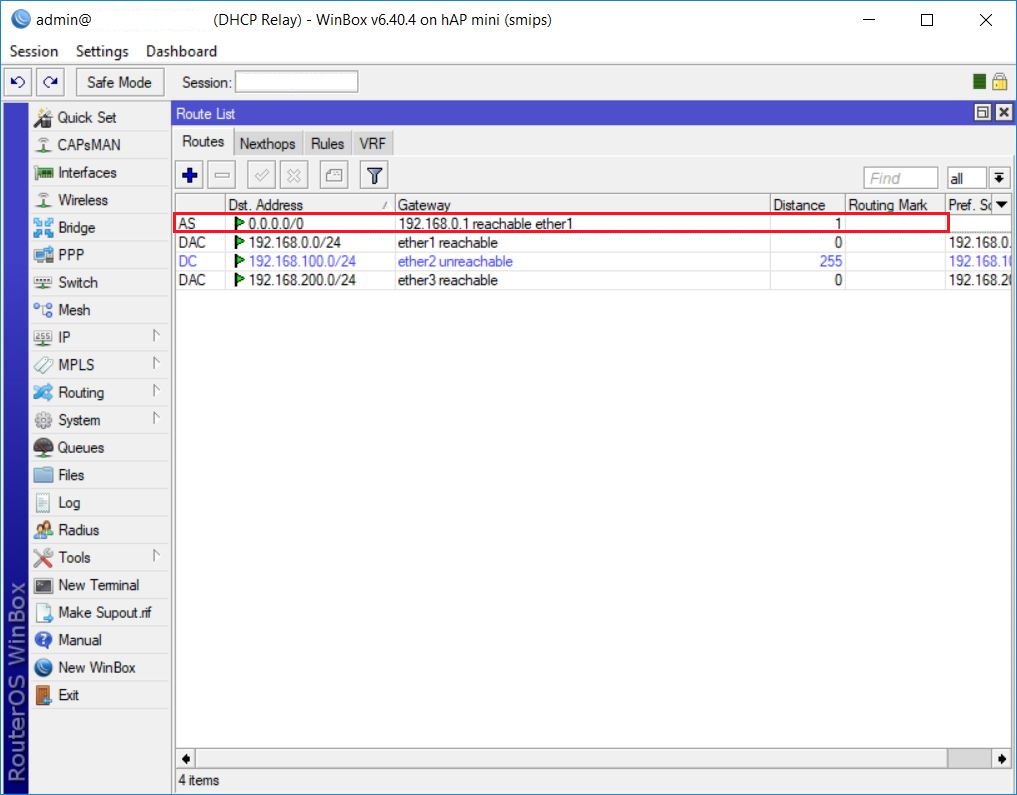1017x795 pixels.
Task: Close the Route List panel
Action: point(1003,113)
